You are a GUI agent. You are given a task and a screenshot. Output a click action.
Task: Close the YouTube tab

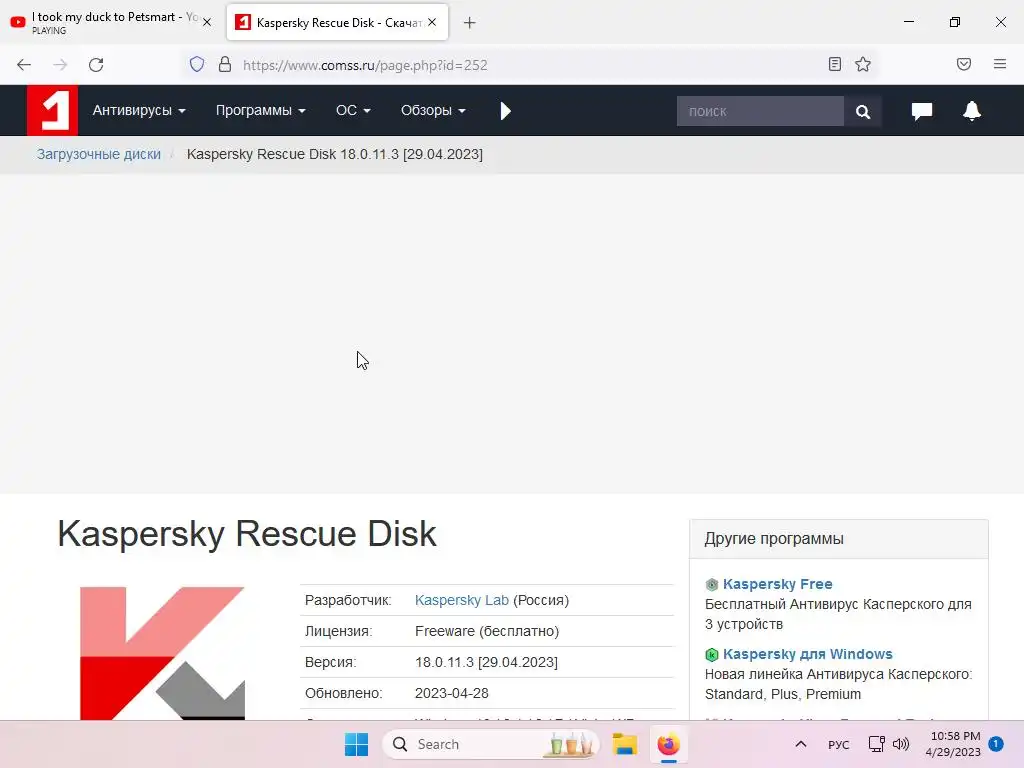207,22
